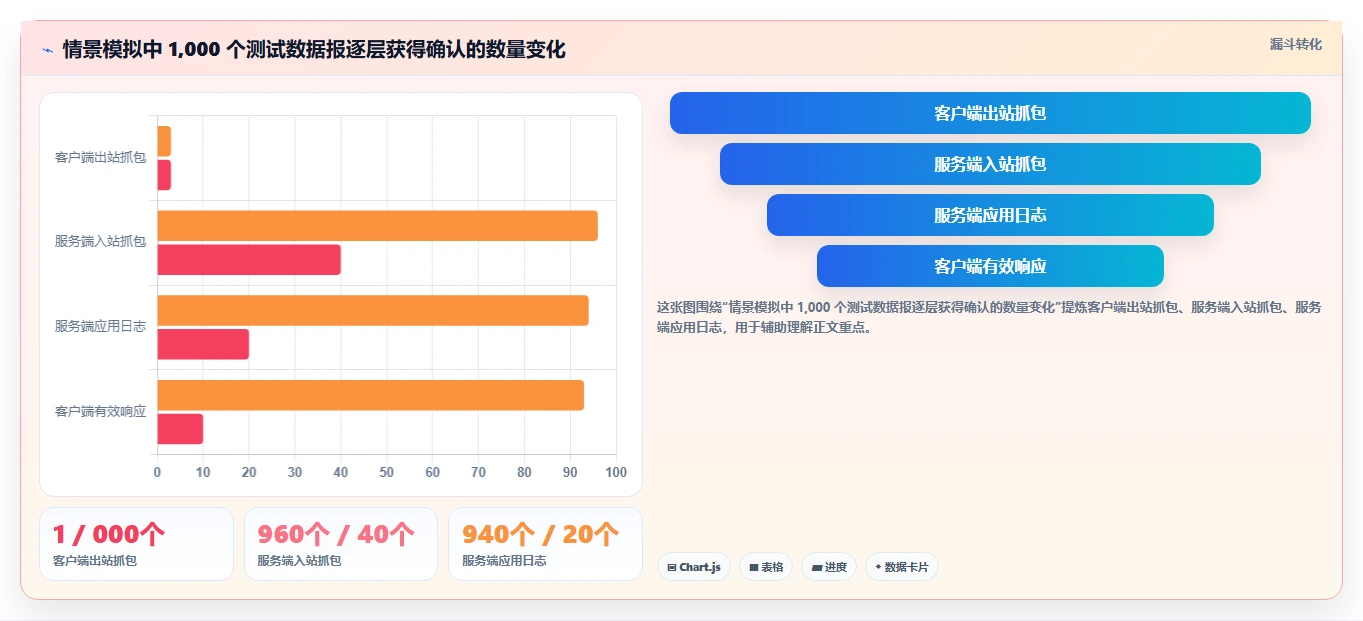
Task: Click the 60 tick on the x-axis
Action: (x=433, y=472)
